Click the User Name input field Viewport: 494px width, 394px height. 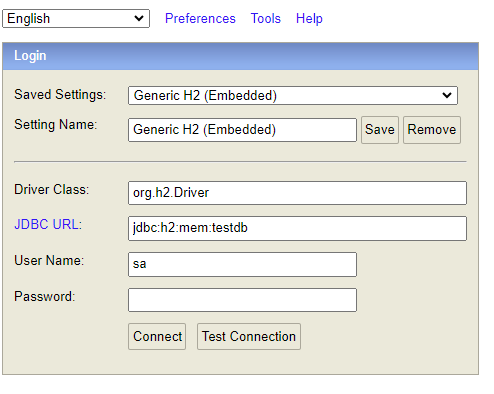242,264
